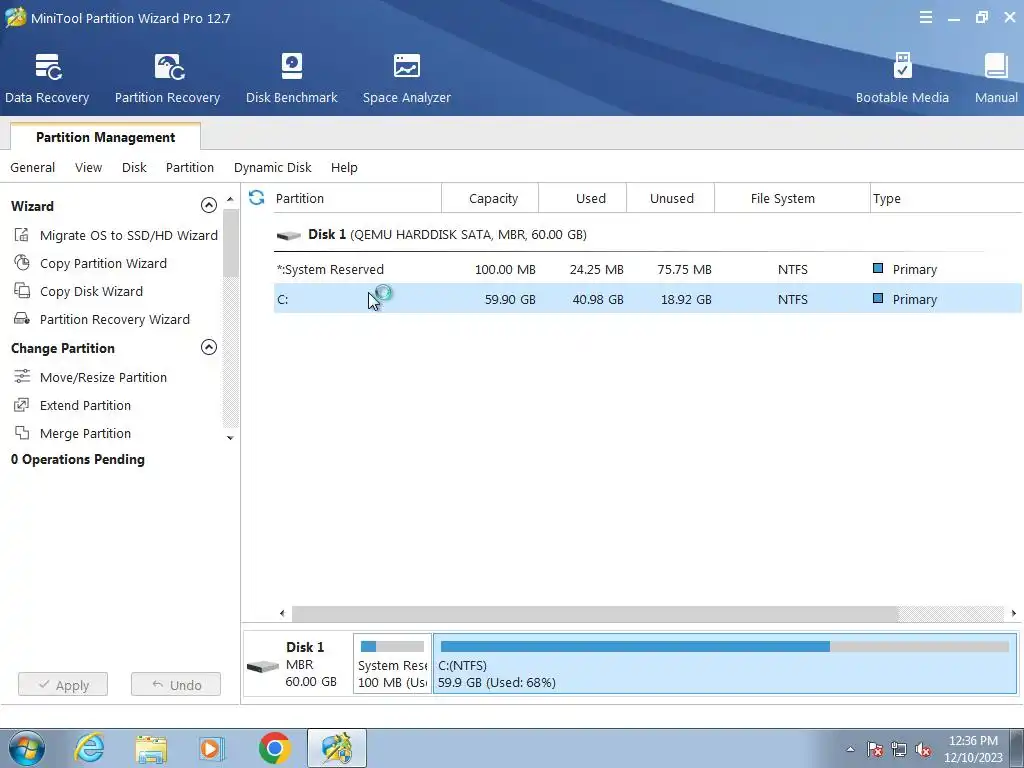Screen dimensions: 1024x768
Task: Open the Manual
Action: [x=996, y=78]
